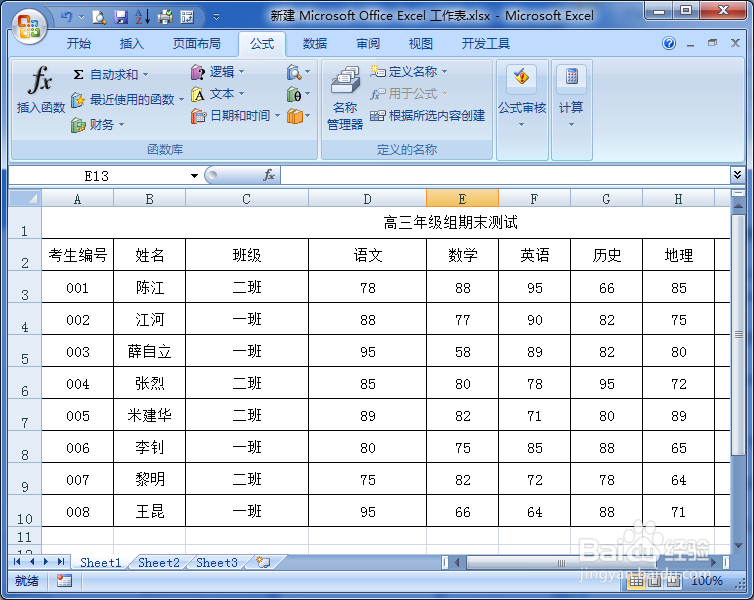Open the Calculation (计算) group
The image size is (754, 600).
(x=571, y=96)
